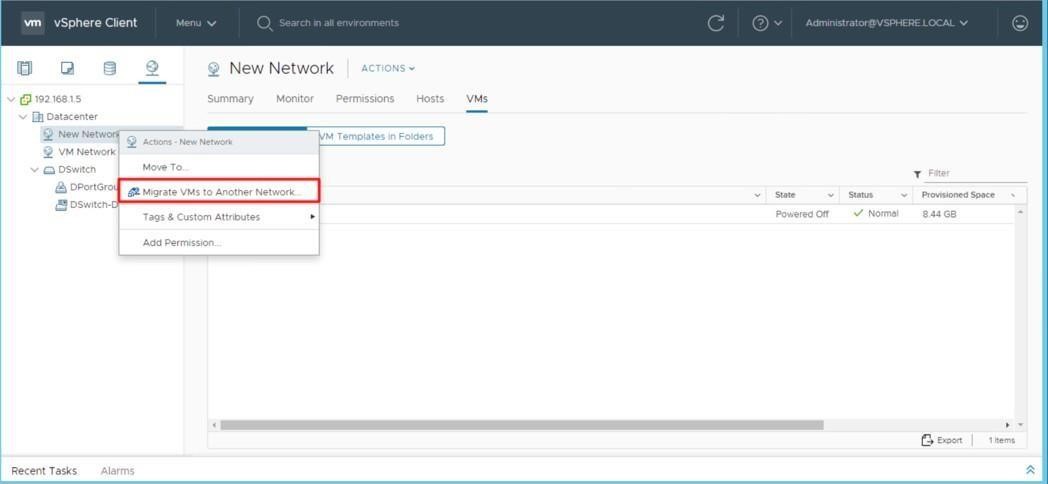The image size is (1048, 484).
Task: Click the filter funnel icon
Action: point(917,174)
